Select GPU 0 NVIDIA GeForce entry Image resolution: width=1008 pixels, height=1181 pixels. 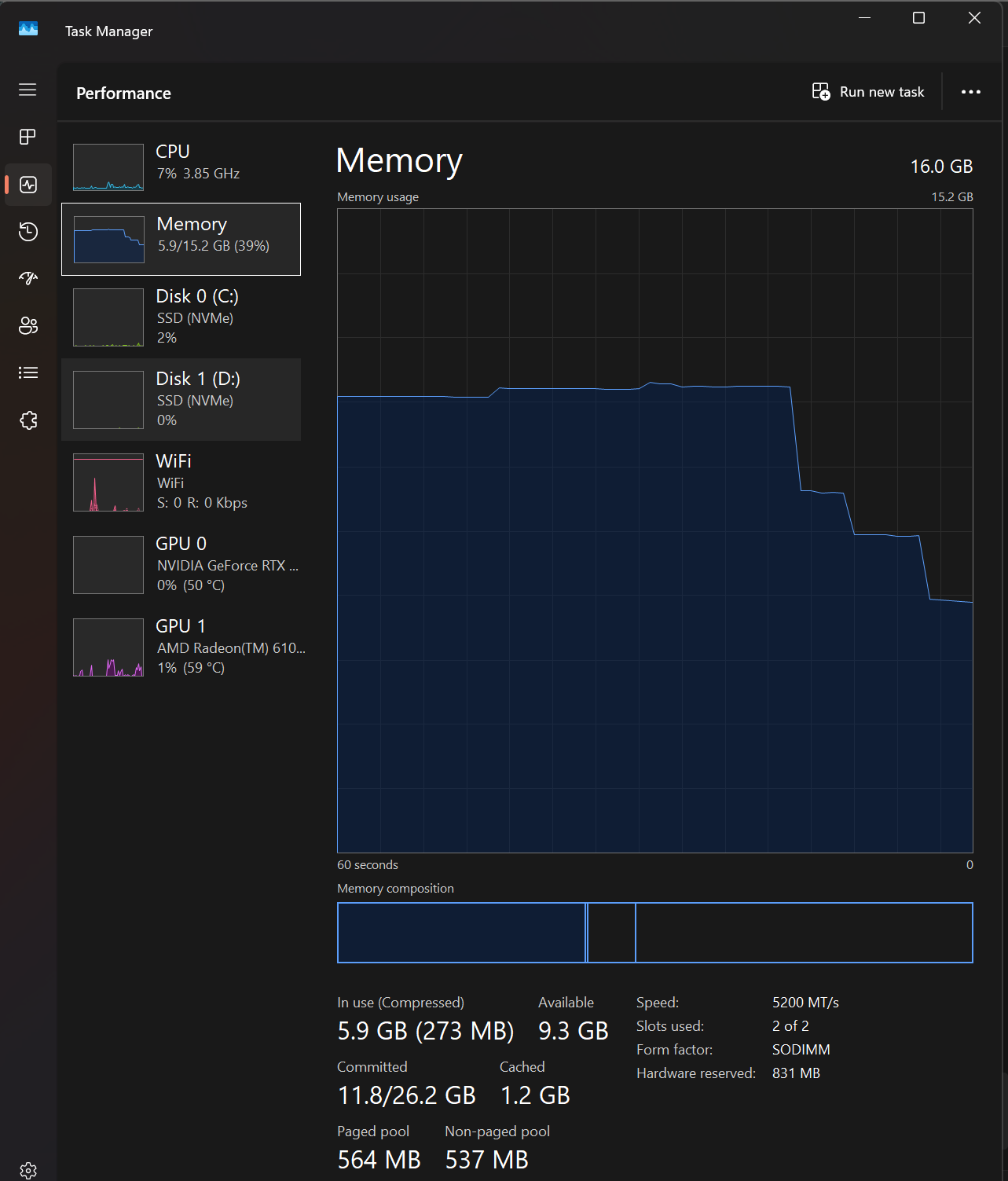(181, 564)
